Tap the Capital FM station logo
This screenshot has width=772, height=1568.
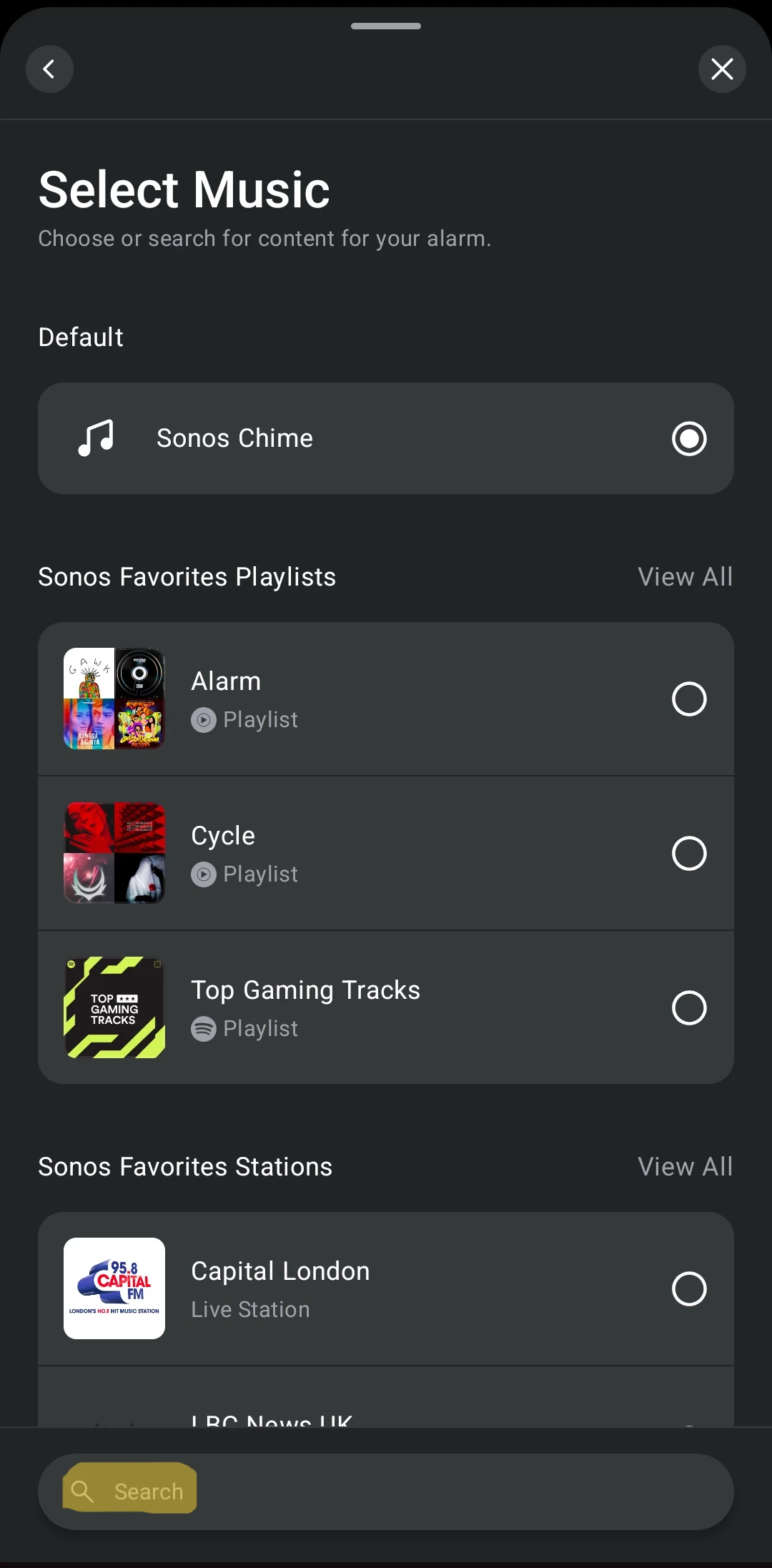[x=114, y=1288]
